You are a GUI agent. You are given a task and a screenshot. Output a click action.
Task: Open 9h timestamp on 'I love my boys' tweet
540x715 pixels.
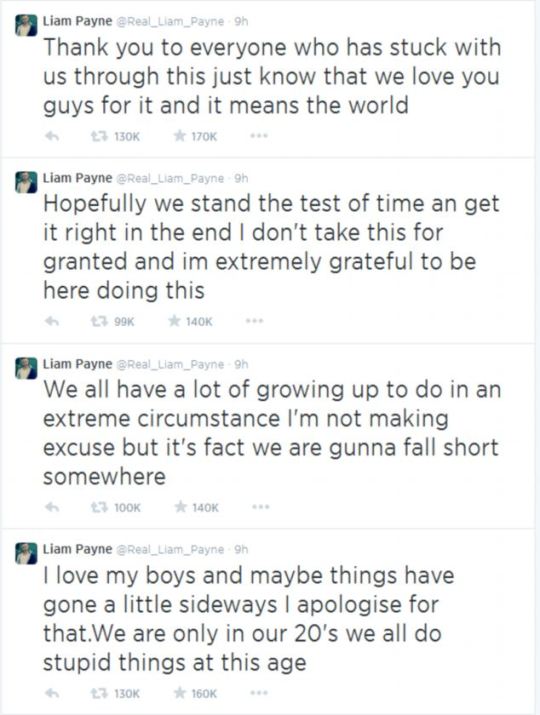pos(241,549)
